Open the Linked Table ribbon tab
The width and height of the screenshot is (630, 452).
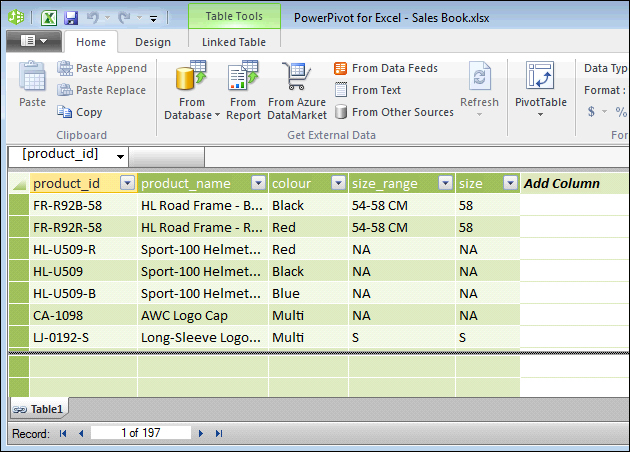point(233,42)
